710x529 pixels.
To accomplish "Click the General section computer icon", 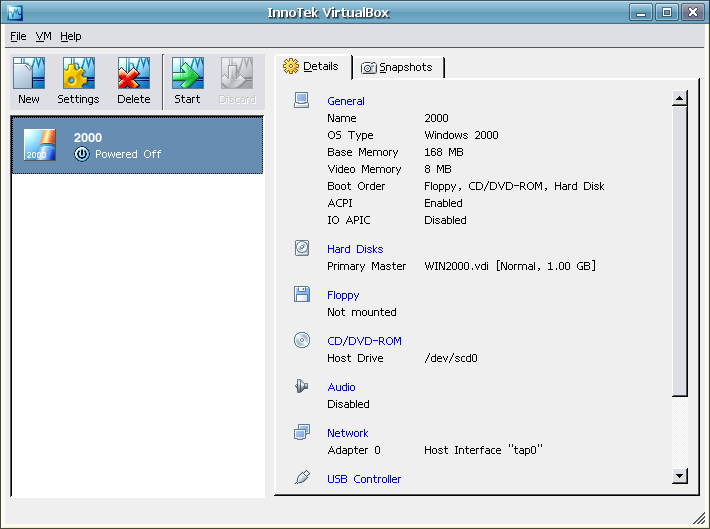I will coord(302,100).
